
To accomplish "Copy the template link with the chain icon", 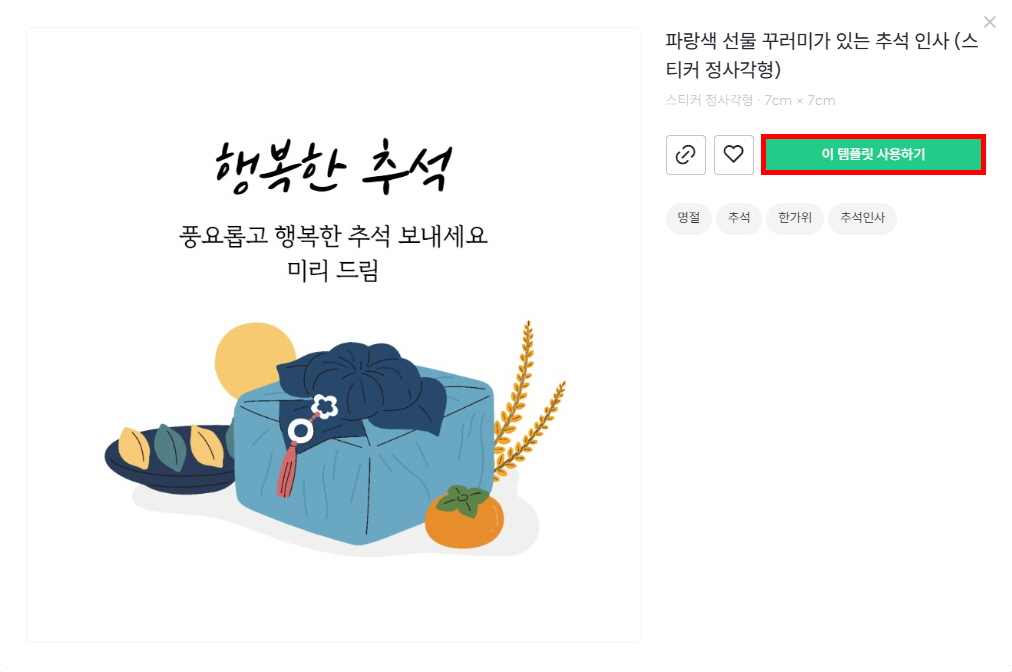I will pos(685,155).
